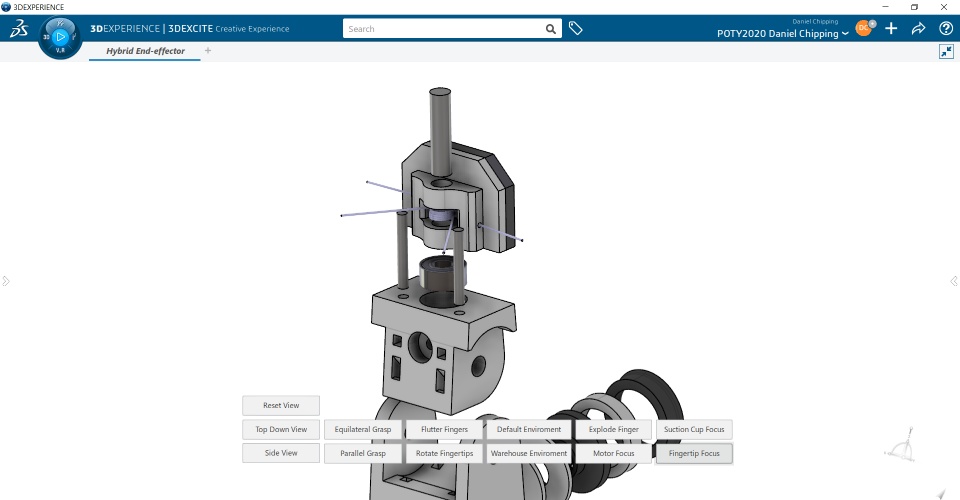Click the Reset View button

281,405
